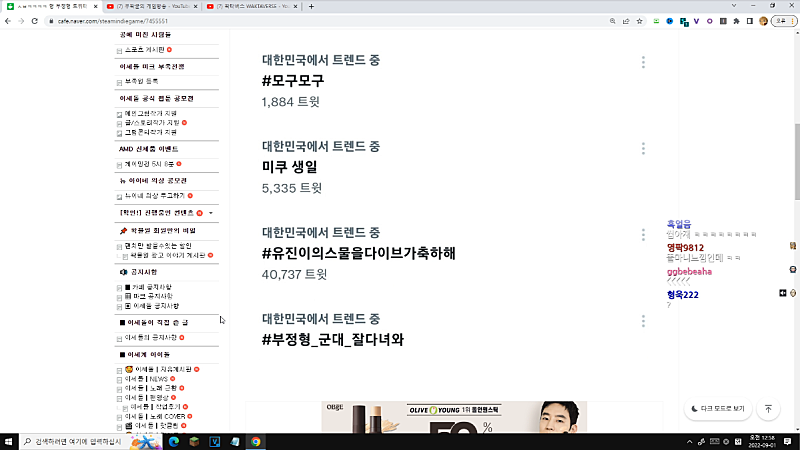
Task: Close the Naver Cafe tab
Action: pos(95,6)
